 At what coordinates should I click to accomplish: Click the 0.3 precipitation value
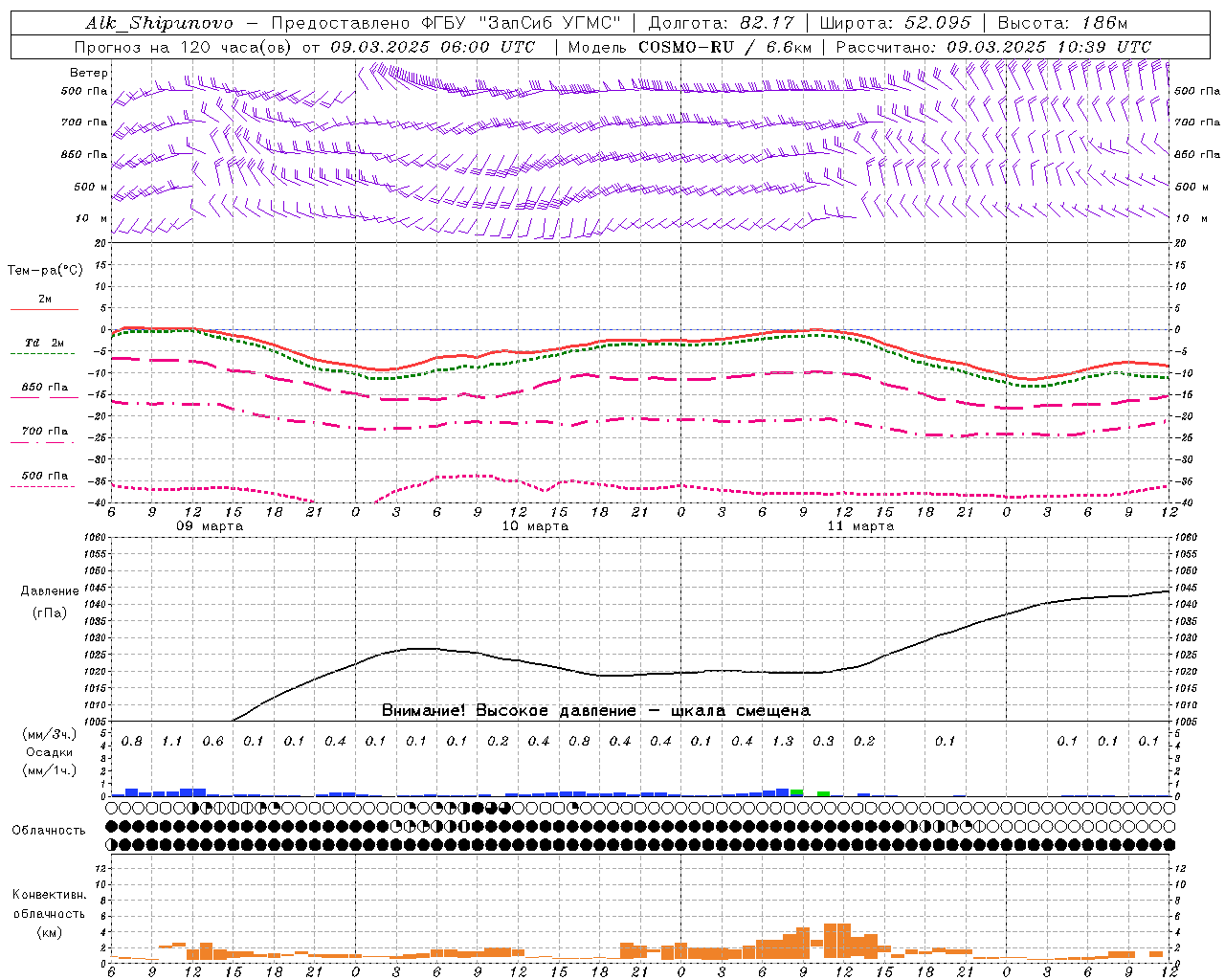823,741
